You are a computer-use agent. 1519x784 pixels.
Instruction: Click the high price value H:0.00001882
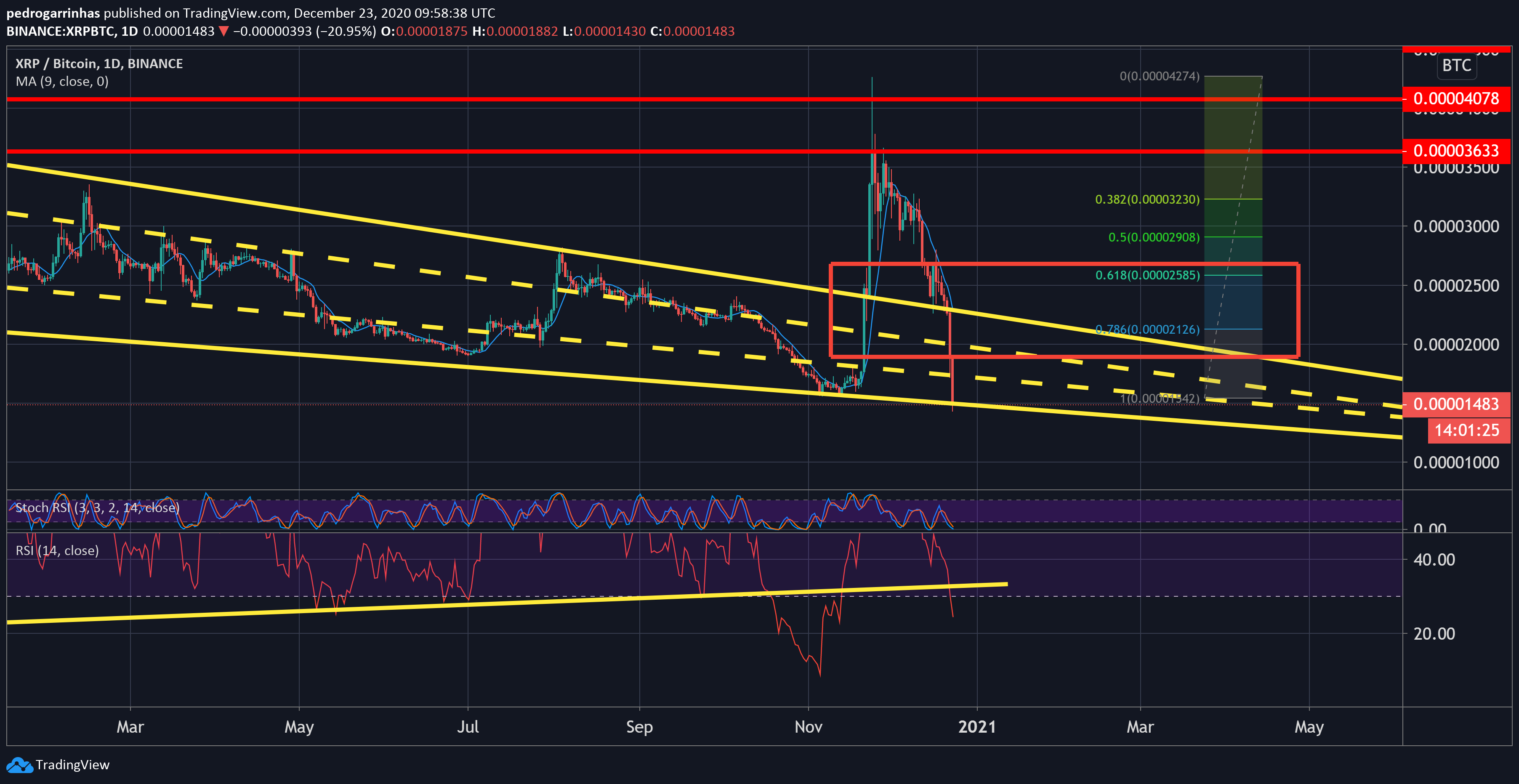[515, 31]
